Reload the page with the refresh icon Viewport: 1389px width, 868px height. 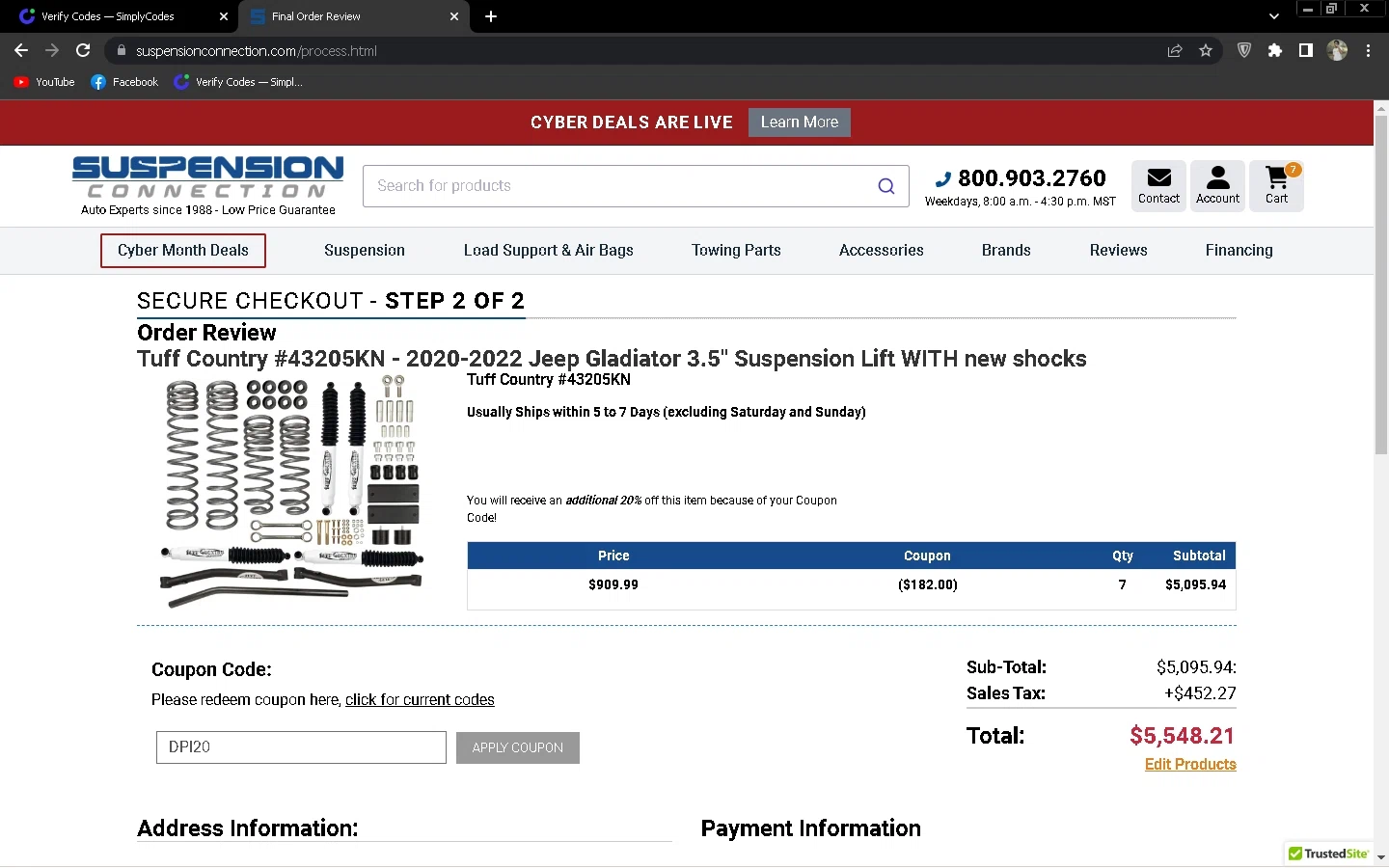click(x=83, y=51)
